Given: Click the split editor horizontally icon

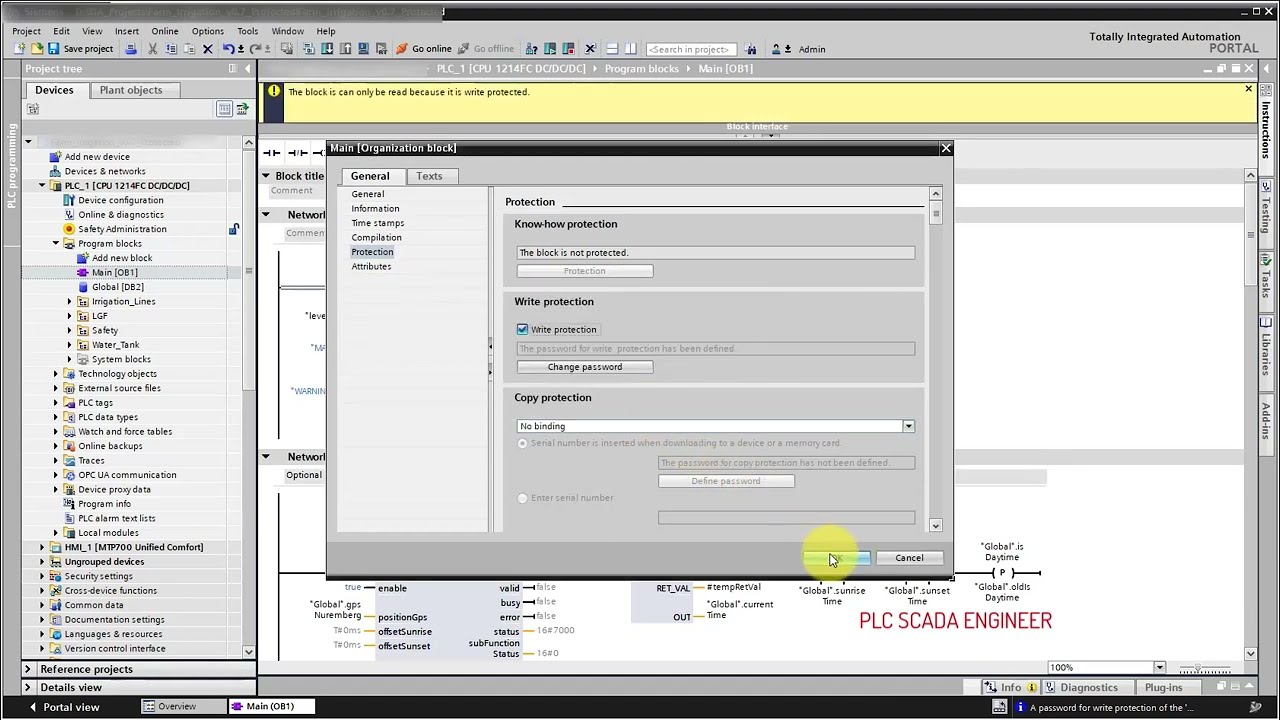Looking at the screenshot, I should (x=610, y=49).
